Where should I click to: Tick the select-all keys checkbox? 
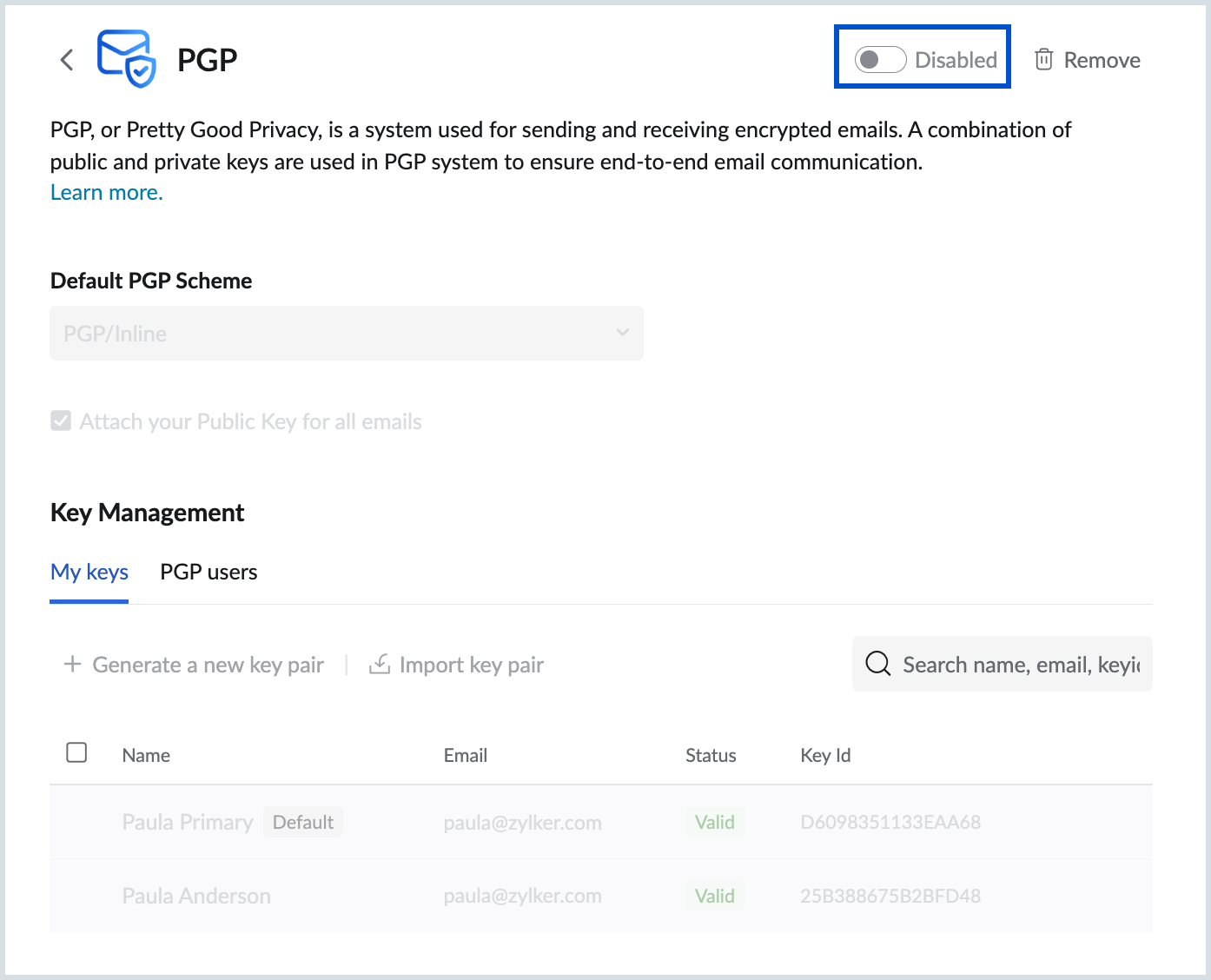(76, 752)
